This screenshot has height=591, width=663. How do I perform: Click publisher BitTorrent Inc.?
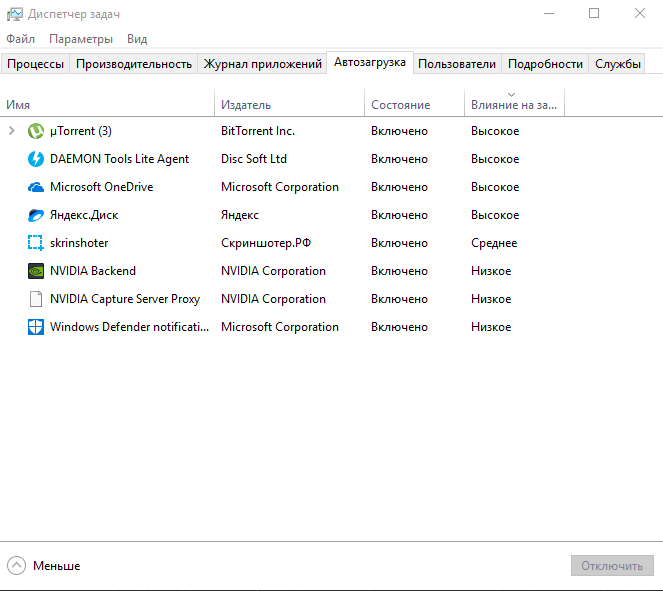pos(258,131)
